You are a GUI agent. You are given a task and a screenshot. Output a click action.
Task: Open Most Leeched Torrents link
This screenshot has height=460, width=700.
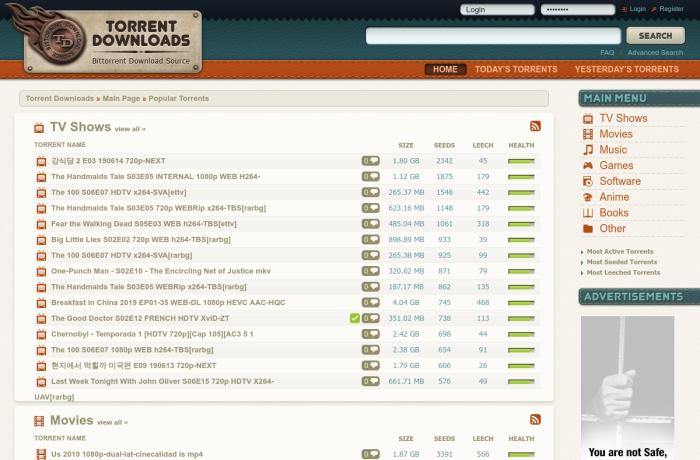[623, 272]
